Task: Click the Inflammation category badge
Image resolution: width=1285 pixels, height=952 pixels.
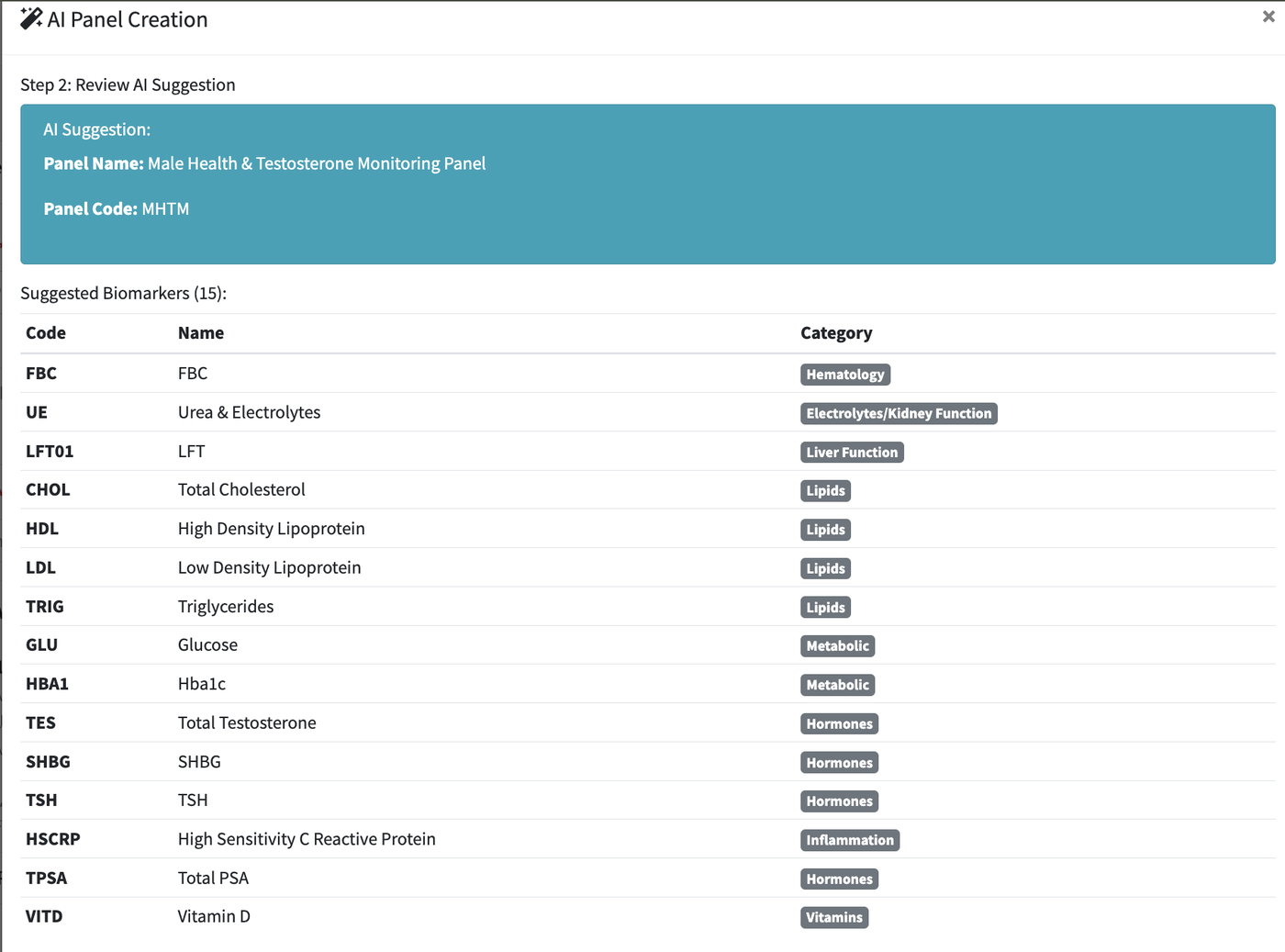Action: [x=850, y=840]
